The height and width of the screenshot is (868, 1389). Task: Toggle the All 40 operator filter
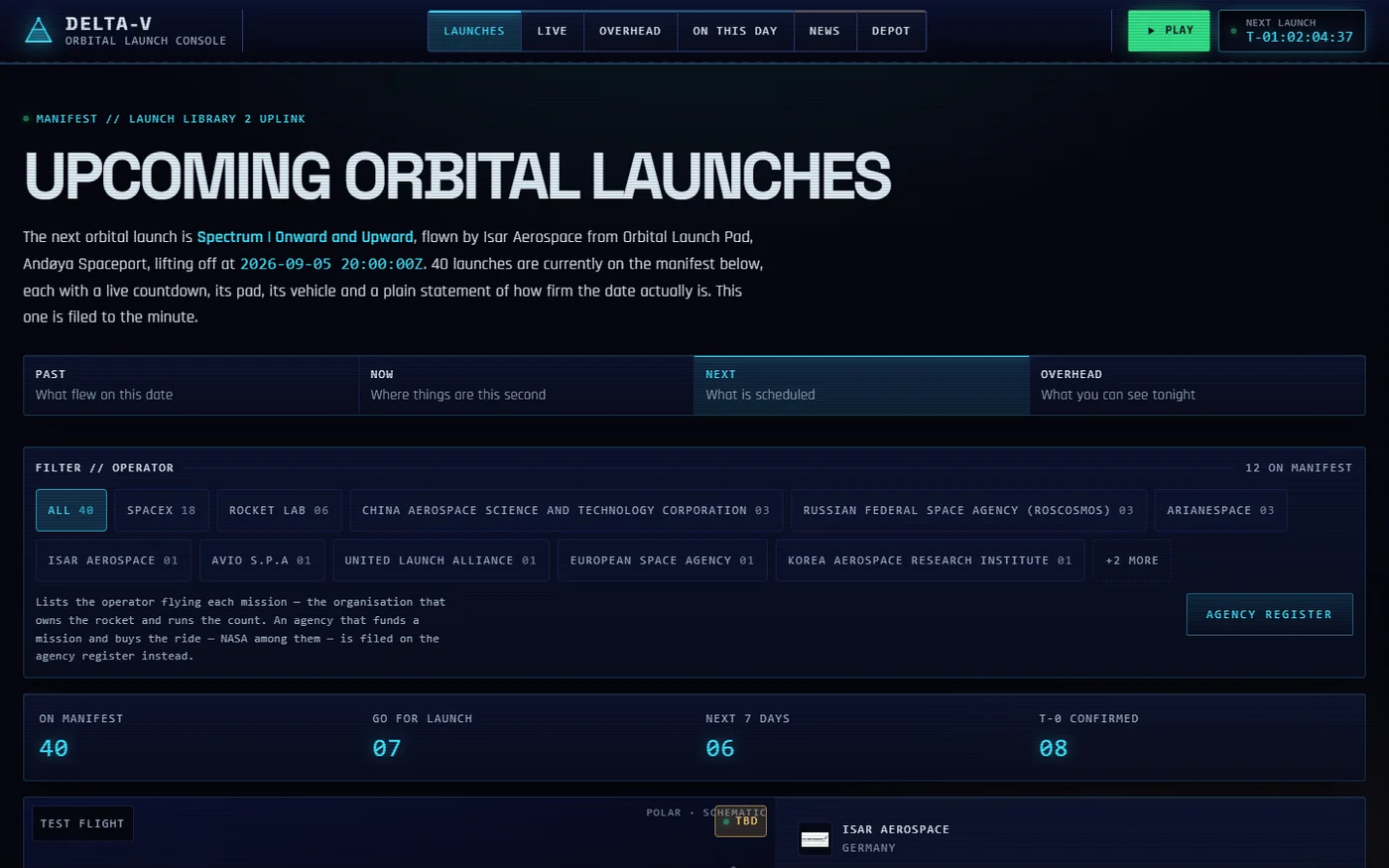click(70, 510)
